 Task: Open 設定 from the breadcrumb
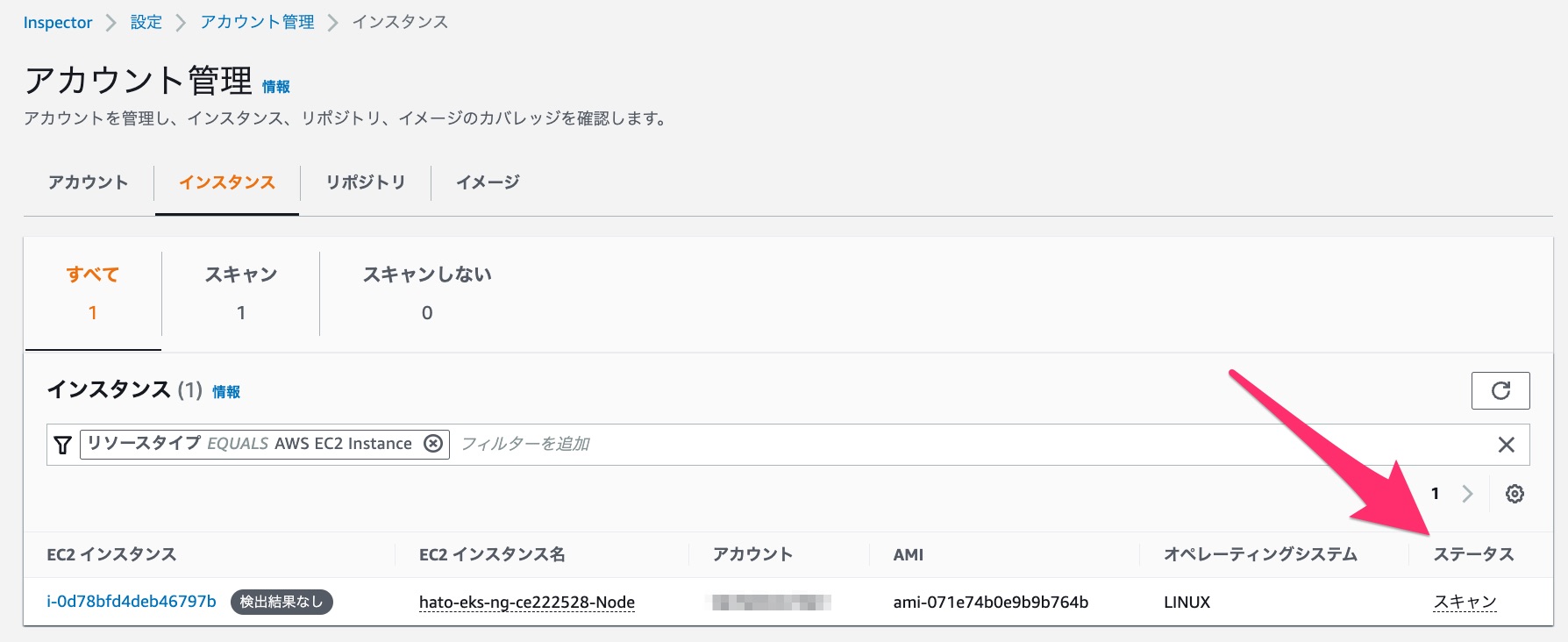tap(146, 22)
